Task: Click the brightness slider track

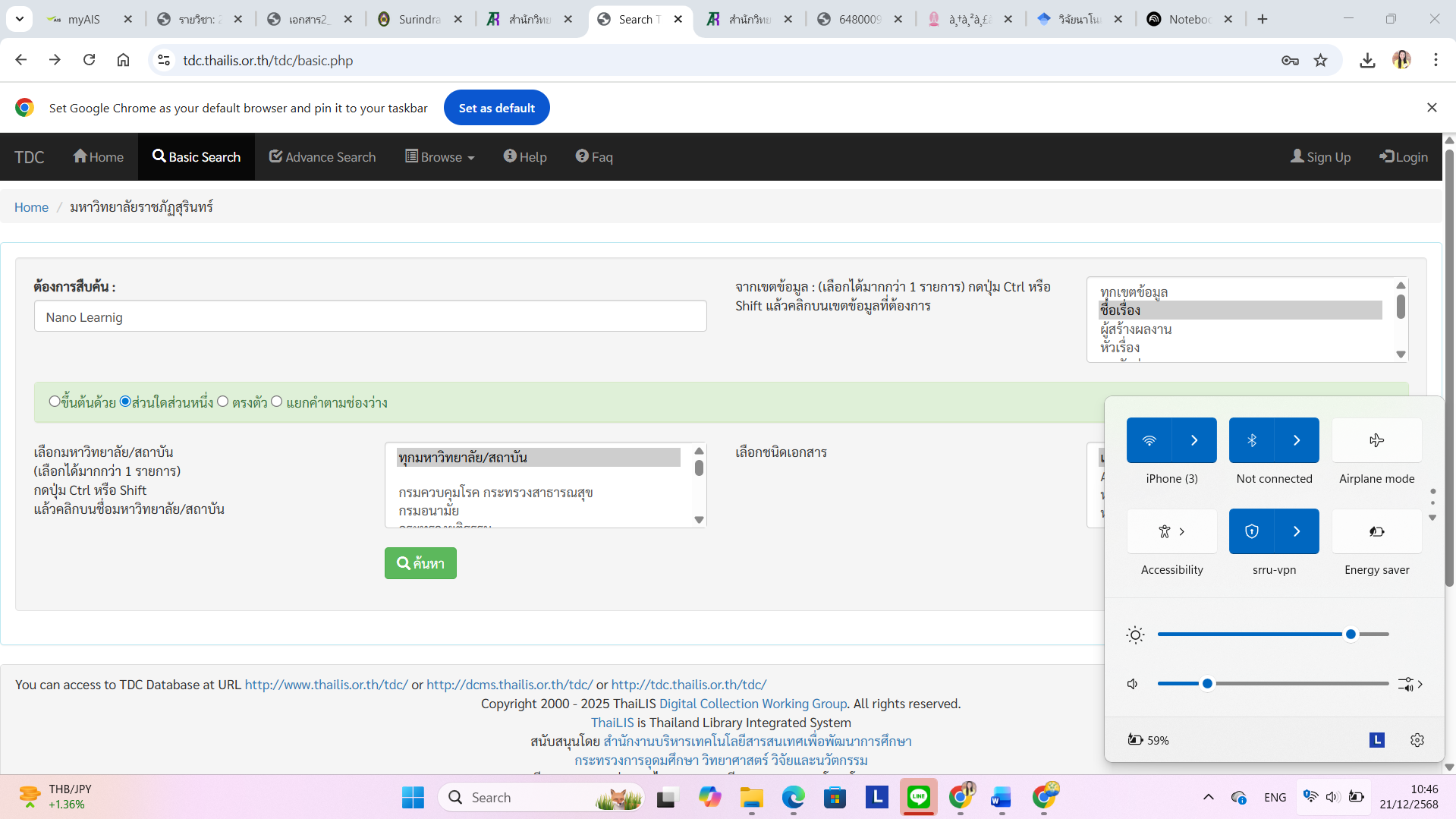Action: [x=1252, y=634]
